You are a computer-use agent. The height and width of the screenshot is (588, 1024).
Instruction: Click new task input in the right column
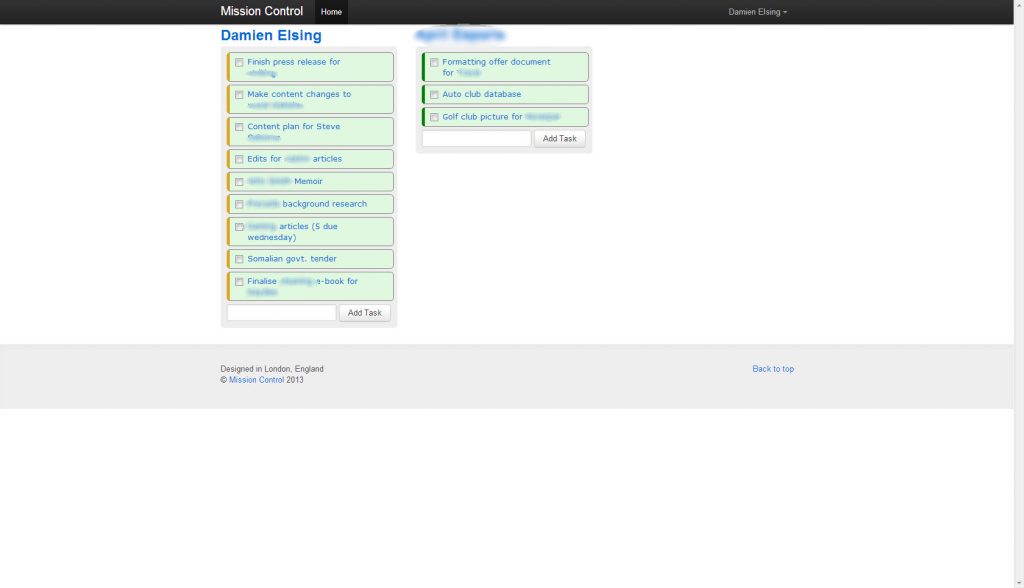[x=476, y=139]
